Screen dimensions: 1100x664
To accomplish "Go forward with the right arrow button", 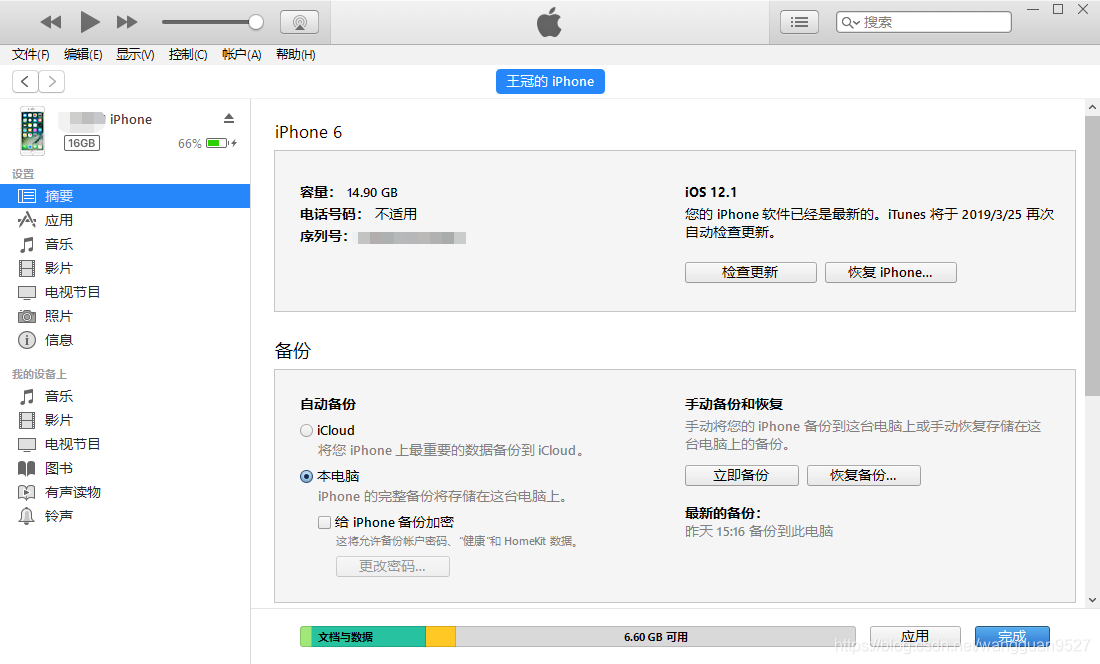I will tap(52, 81).
